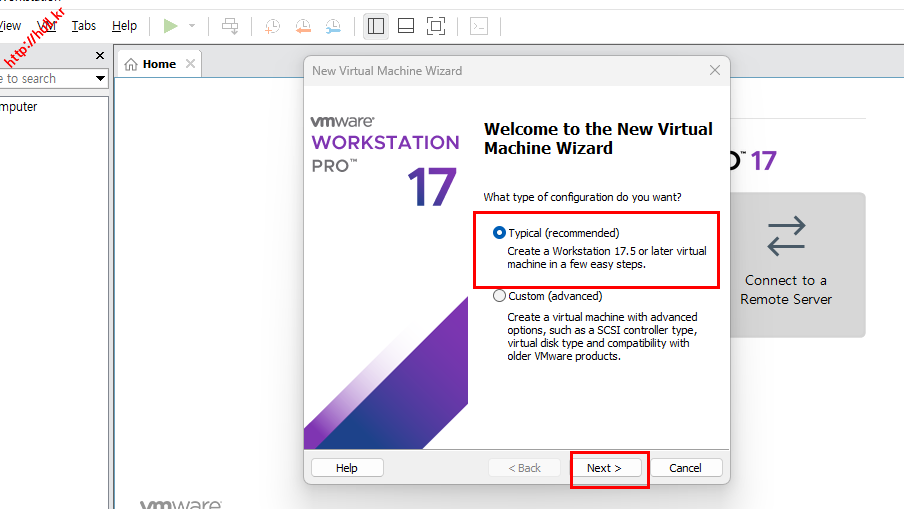Open the snapshot manager icon
The height and width of the screenshot is (509, 904).
tap(333, 26)
